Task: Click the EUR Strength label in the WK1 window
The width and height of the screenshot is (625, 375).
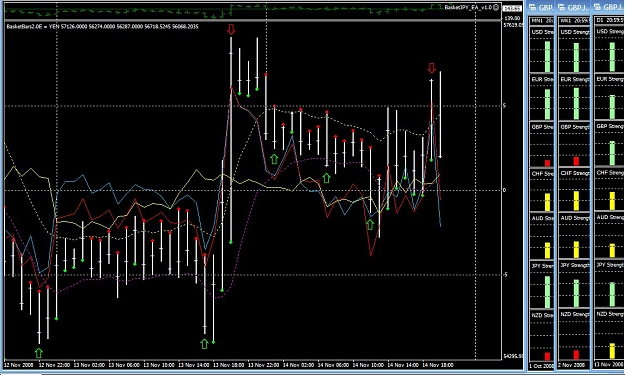Action: pyautogui.click(x=574, y=79)
